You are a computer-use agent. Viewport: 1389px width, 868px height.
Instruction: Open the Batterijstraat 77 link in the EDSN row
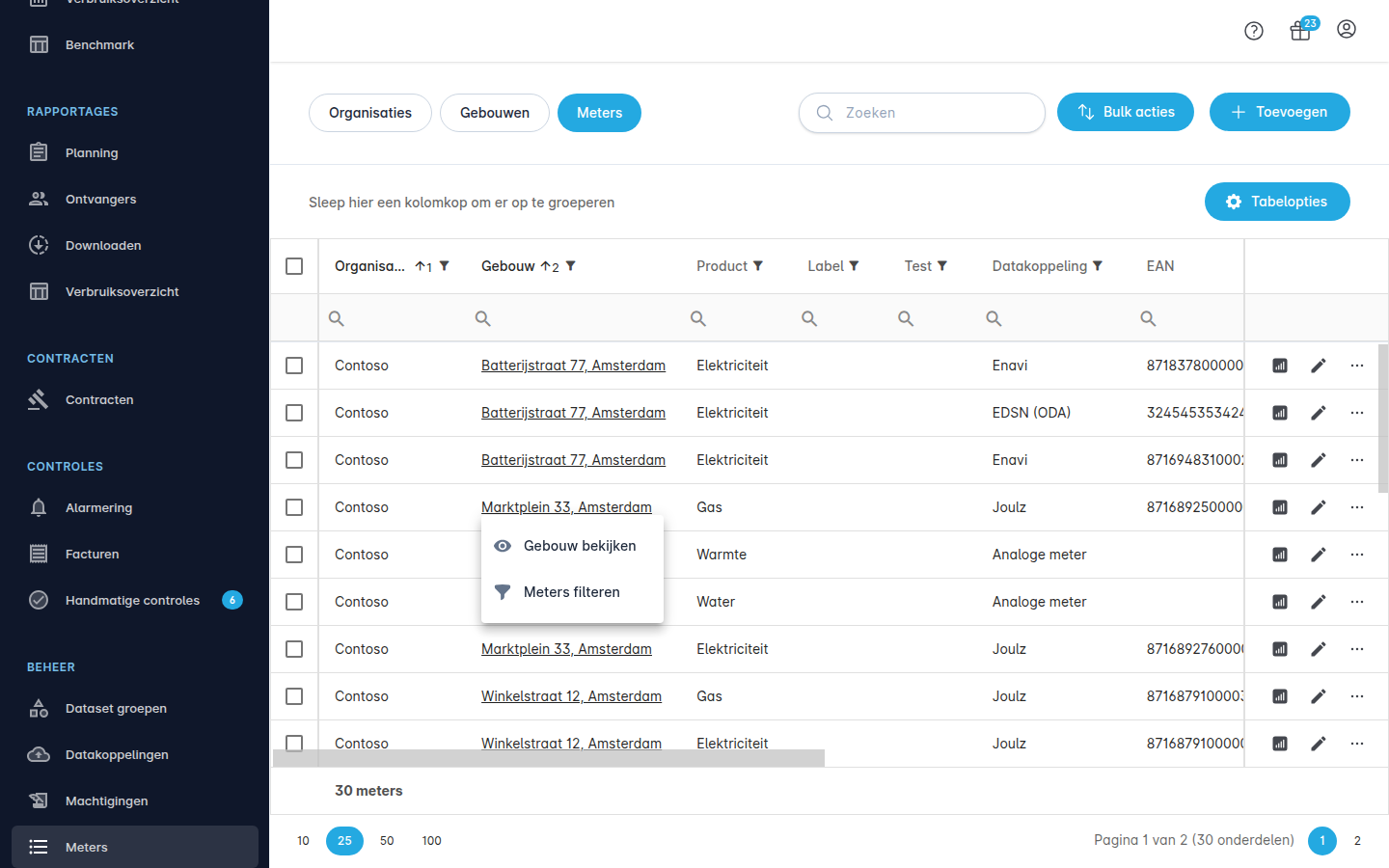click(573, 413)
